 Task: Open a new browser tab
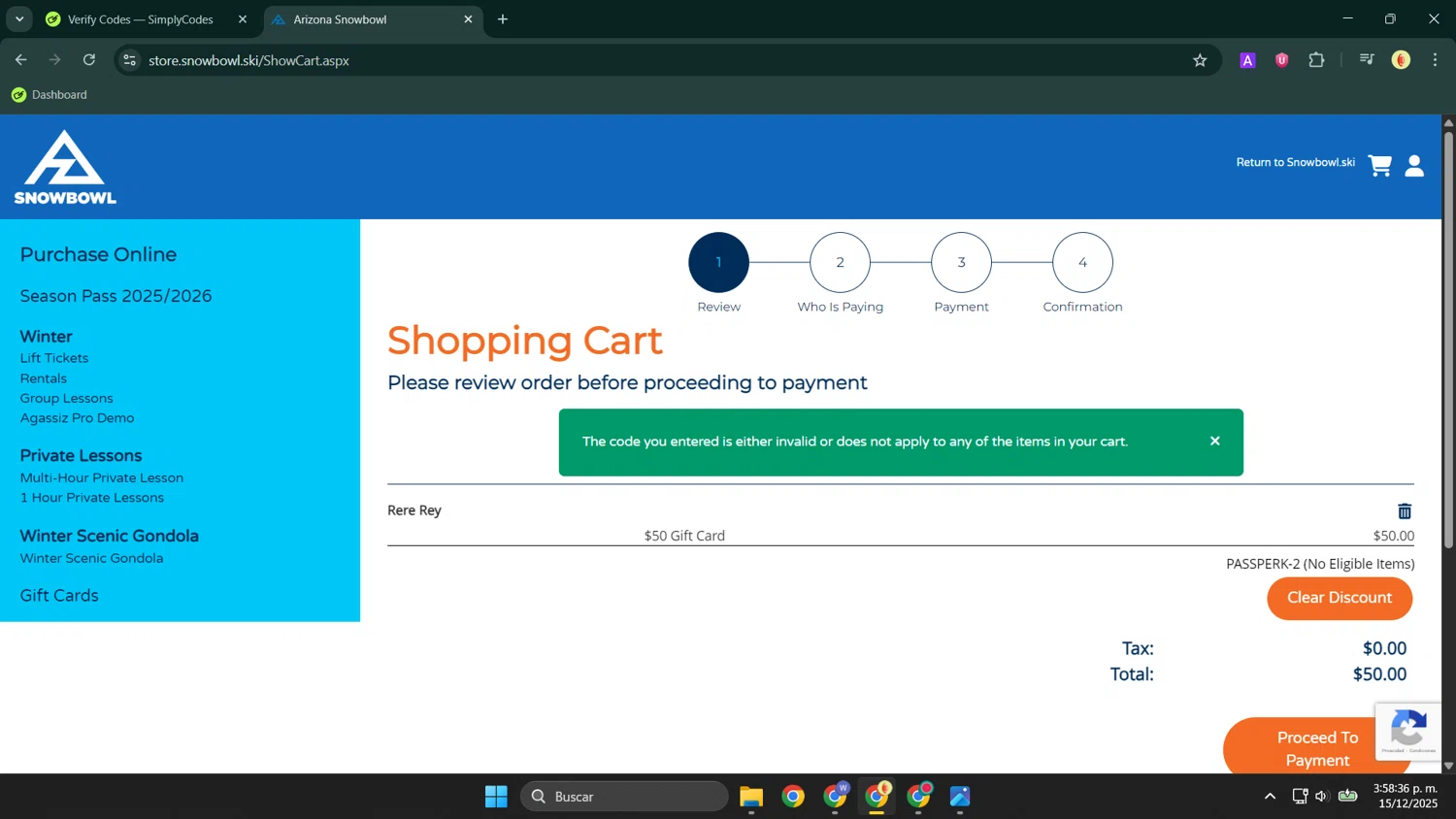click(503, 19)
